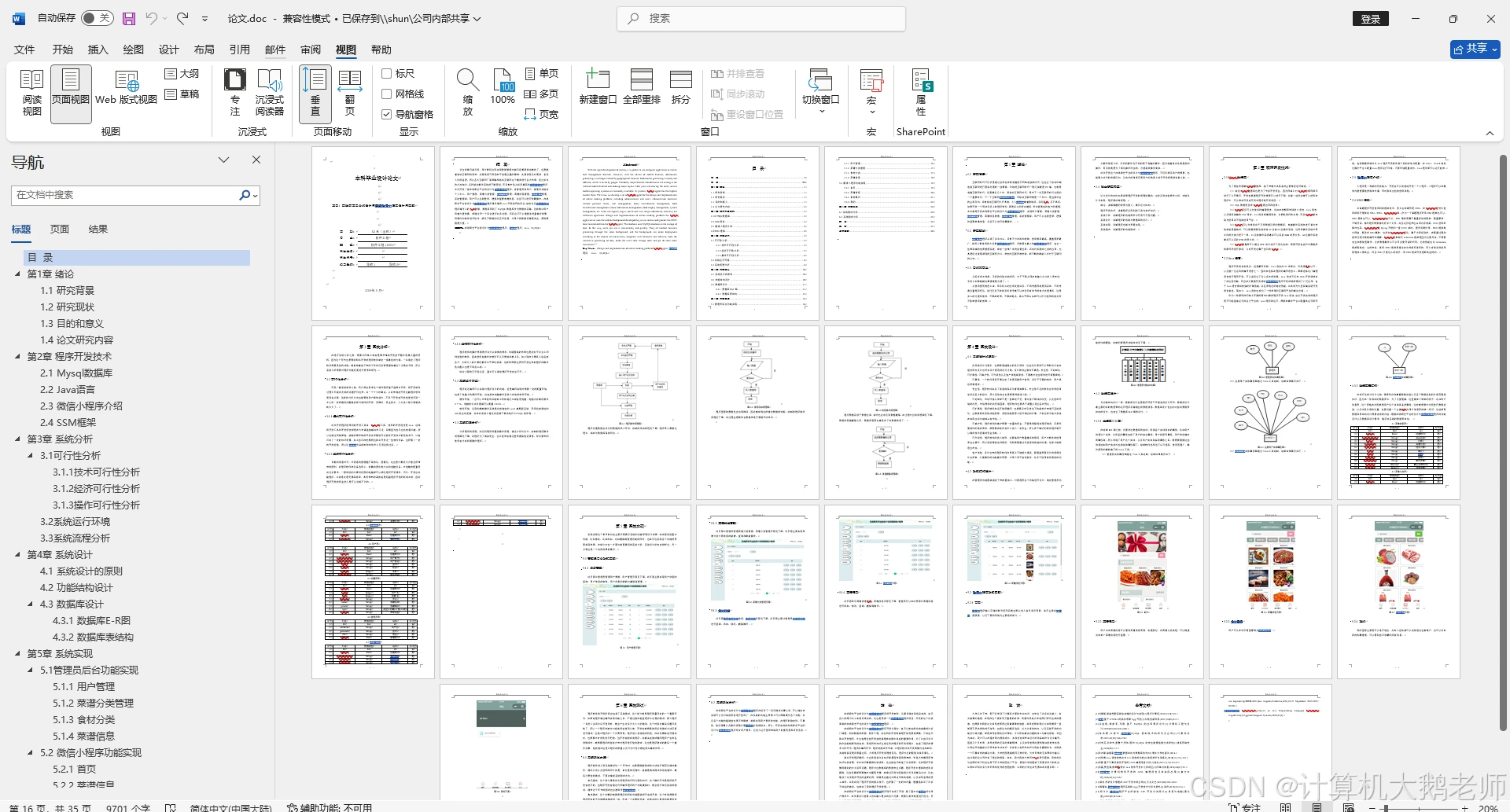The height and width of the screenshot is (812, 1510).
Task: Click the Undo arrow
Action: (x=152, y=18)
